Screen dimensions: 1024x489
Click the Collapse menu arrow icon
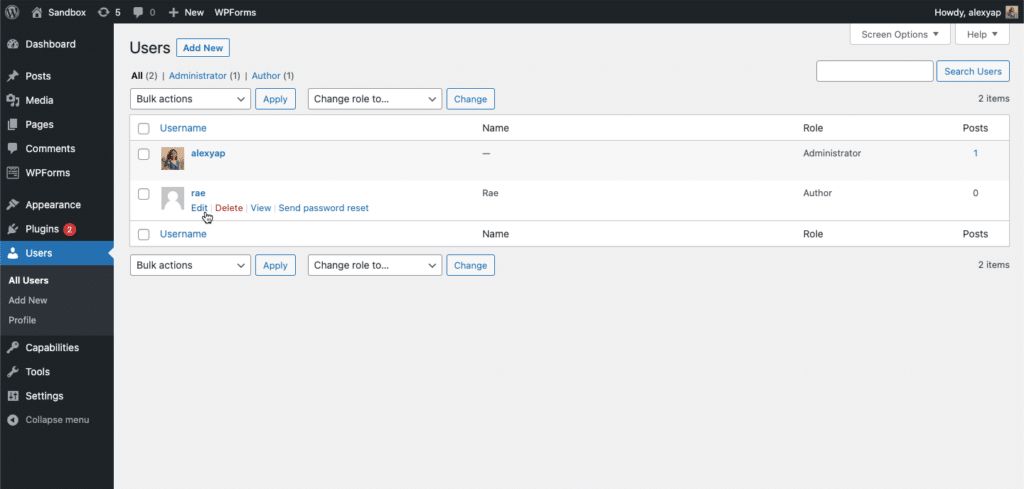[x=12, y=420]
